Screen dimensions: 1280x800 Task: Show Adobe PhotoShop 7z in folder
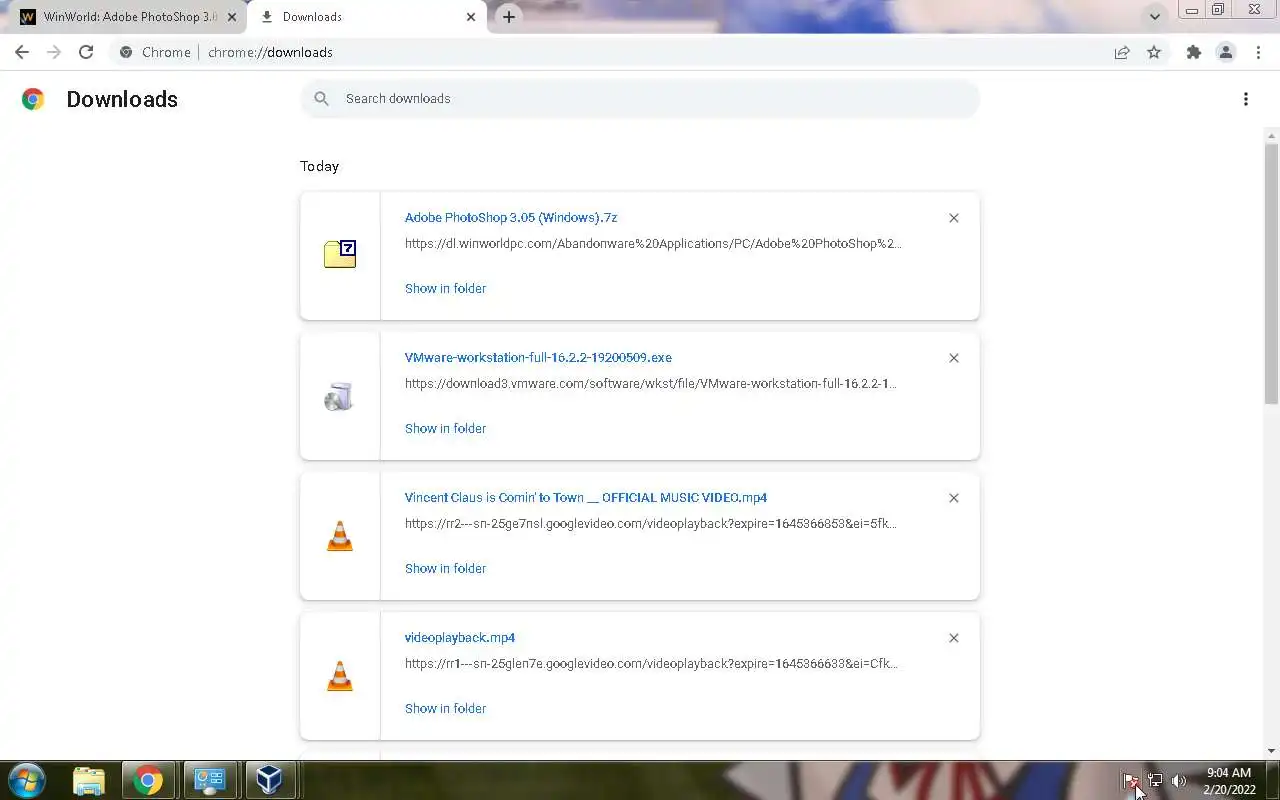(x=445, y=288)
